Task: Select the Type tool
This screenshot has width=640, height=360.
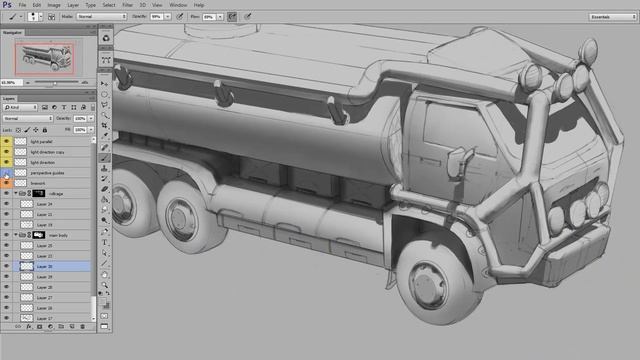Action: [x=105, y=242]
